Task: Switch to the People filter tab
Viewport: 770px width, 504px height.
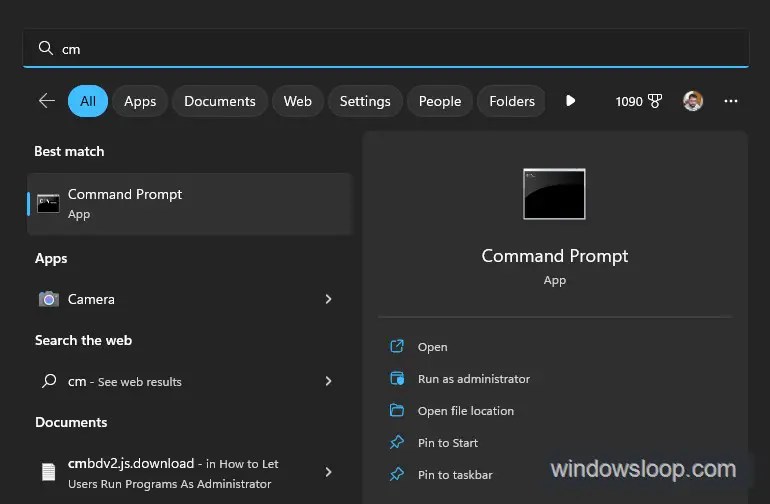Action: 440,101
